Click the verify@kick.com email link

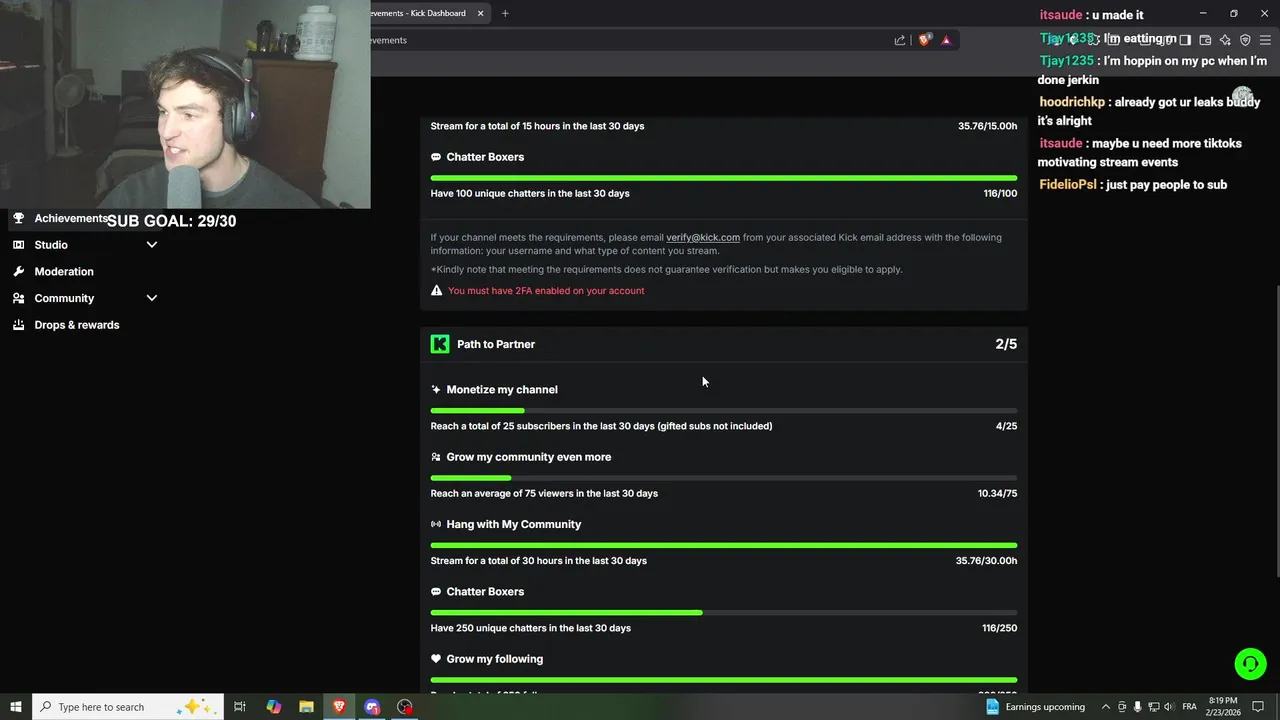point(703,238)
